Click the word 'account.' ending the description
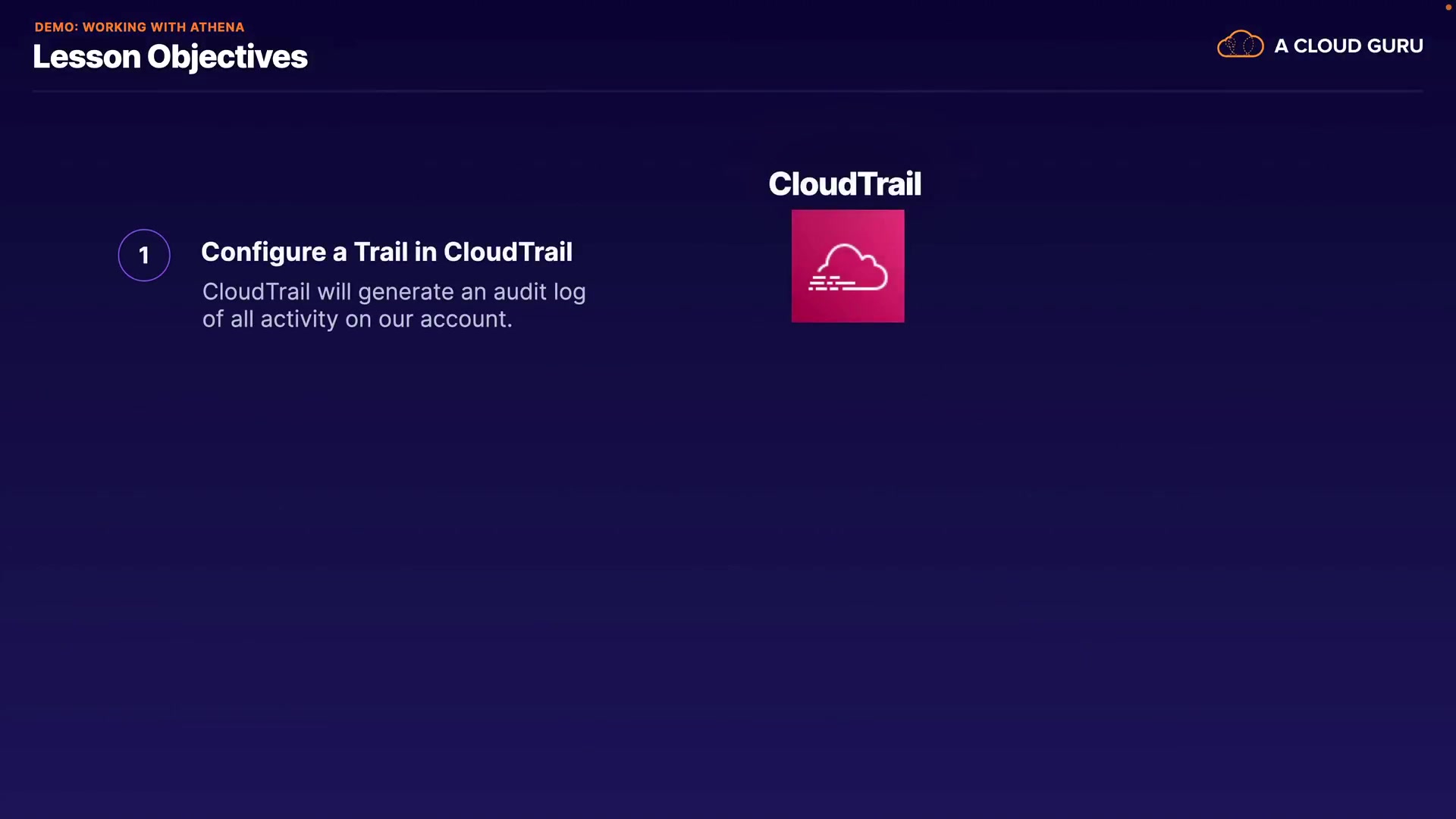This screenshot has width=1456, height=819. coord(466,319)
